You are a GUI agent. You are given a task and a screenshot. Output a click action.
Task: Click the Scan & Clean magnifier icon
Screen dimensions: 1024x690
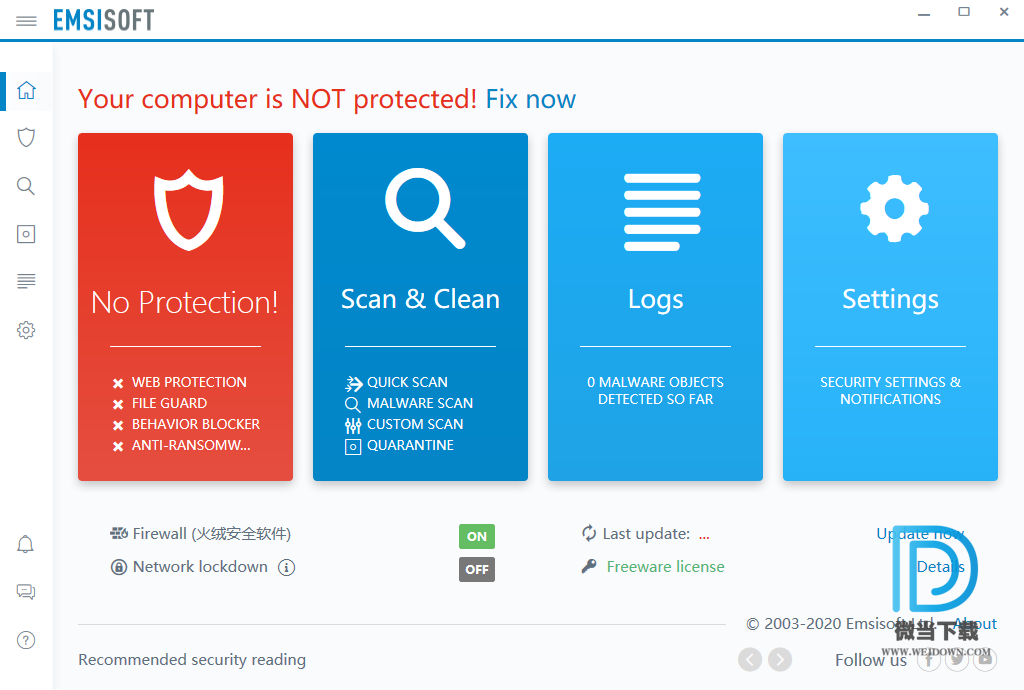pyautogui.click(x=424, y=208)
